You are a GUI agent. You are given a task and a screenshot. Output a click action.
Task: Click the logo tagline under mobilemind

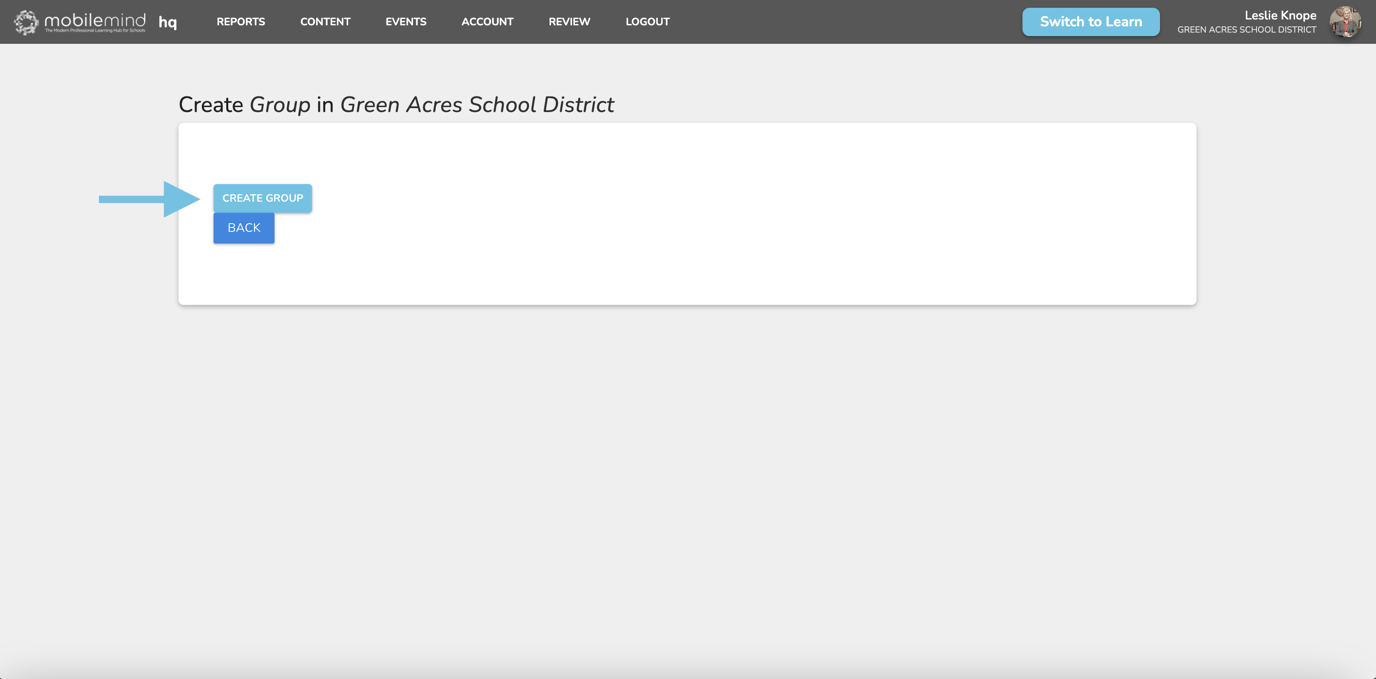tap(95, 31)
